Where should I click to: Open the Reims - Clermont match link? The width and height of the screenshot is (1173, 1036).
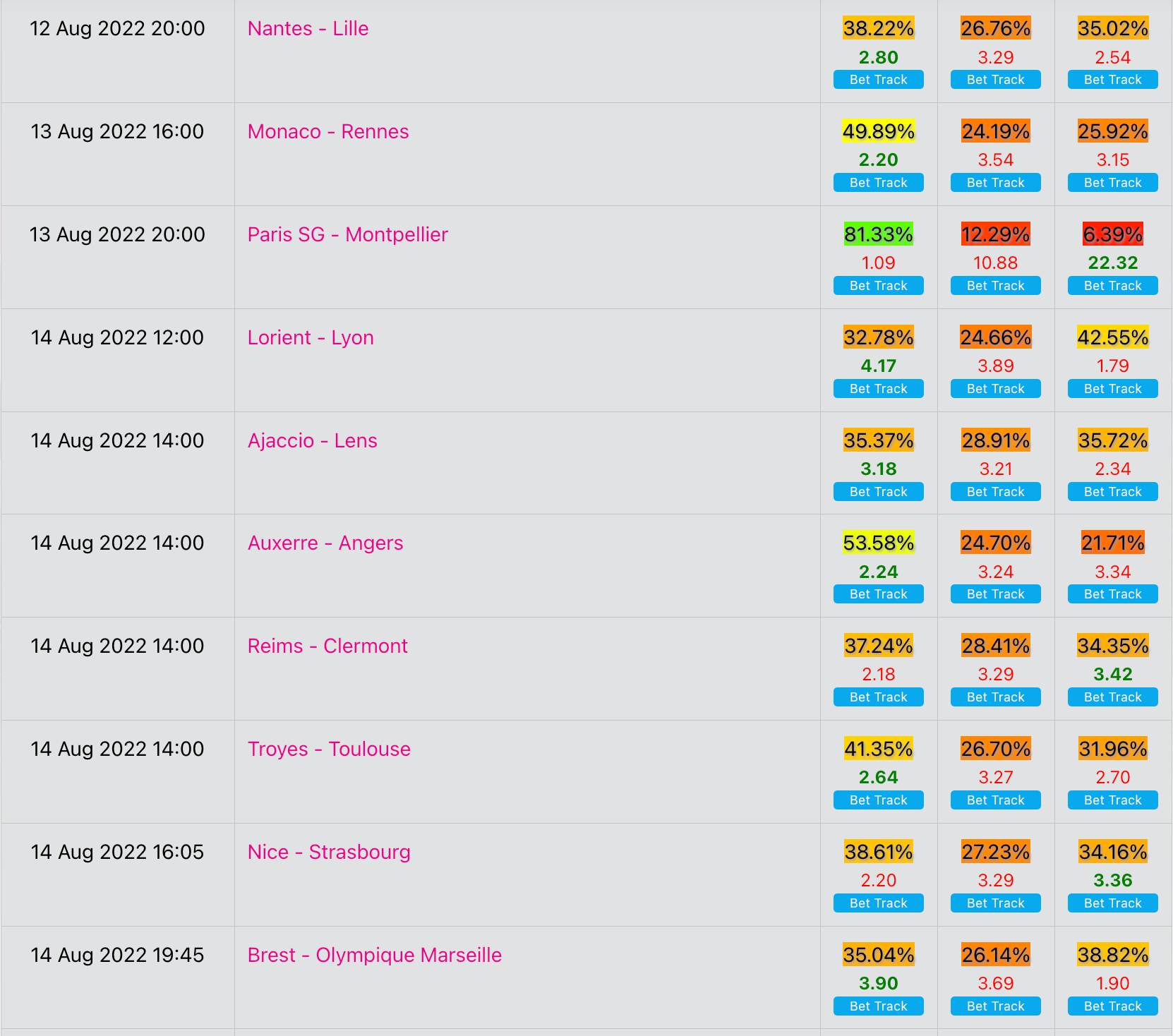(x=327, y=646)
